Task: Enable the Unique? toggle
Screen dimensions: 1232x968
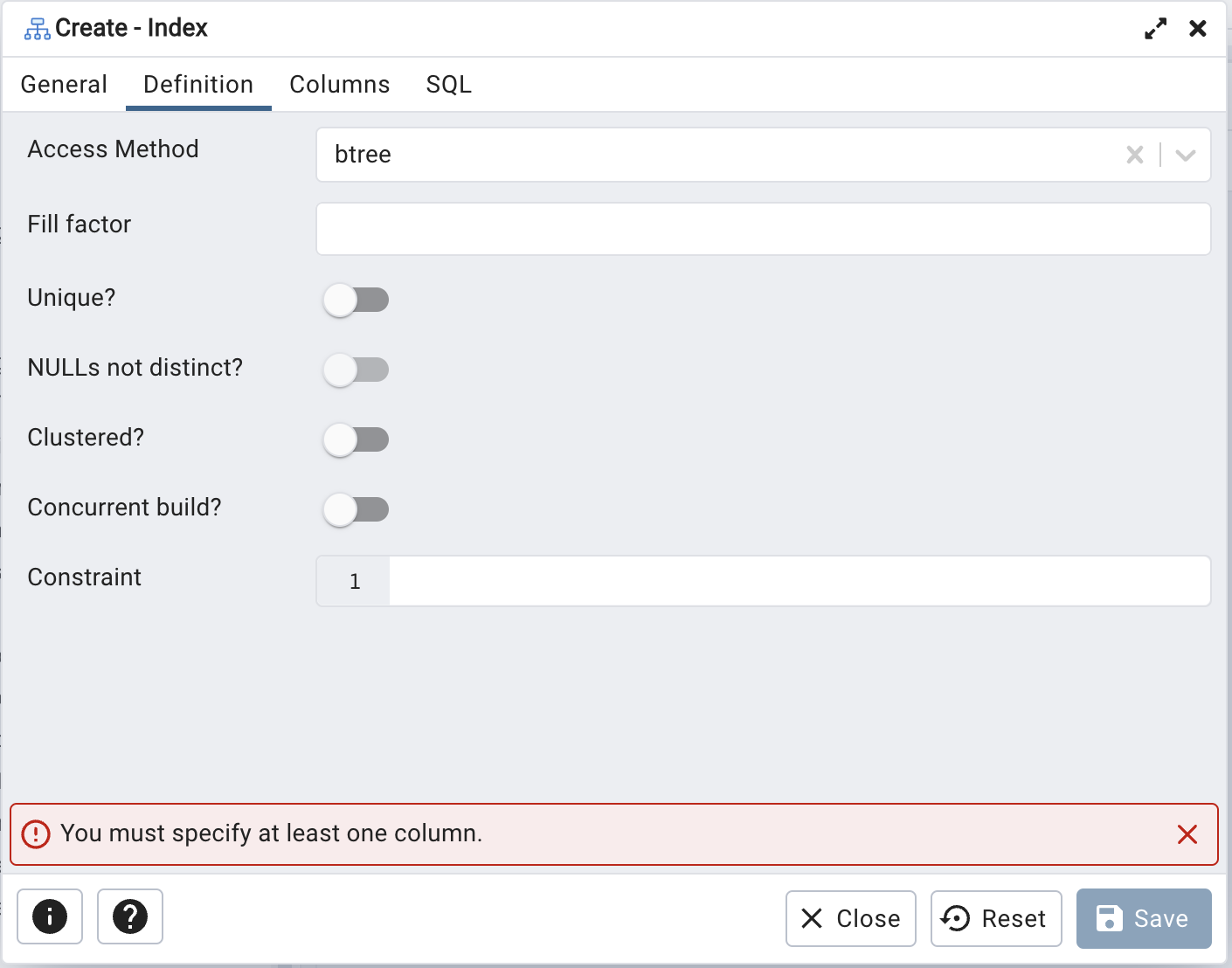Action: (x=356, y=300)
